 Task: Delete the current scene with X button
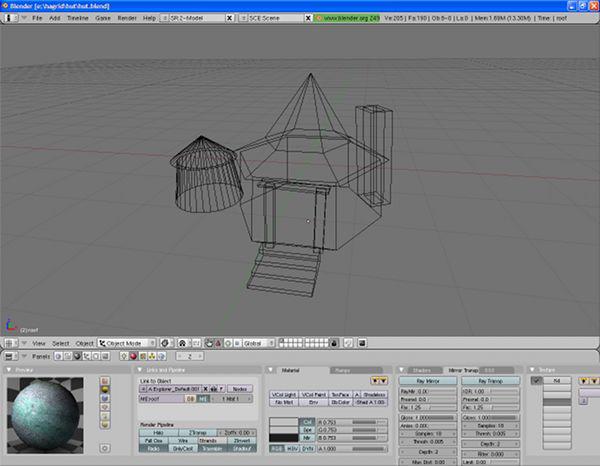pos(308,18)
